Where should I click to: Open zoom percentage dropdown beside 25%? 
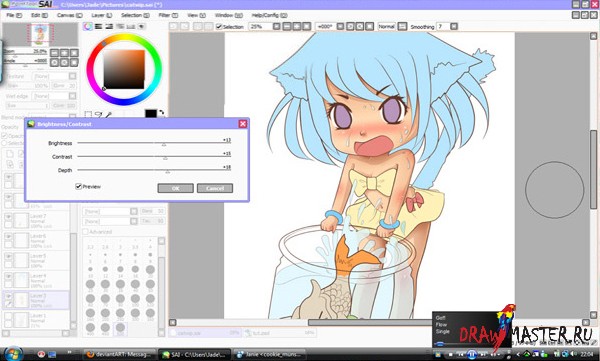[x=277, y=26]
